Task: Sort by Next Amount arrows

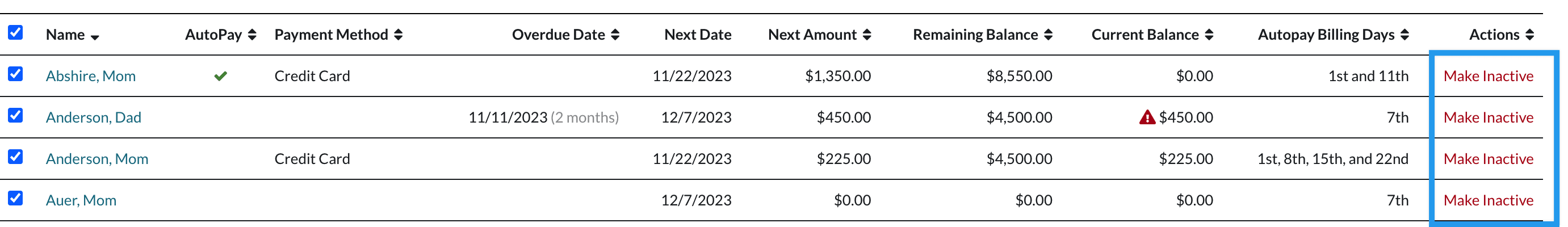Action: (x=867, y=35)
